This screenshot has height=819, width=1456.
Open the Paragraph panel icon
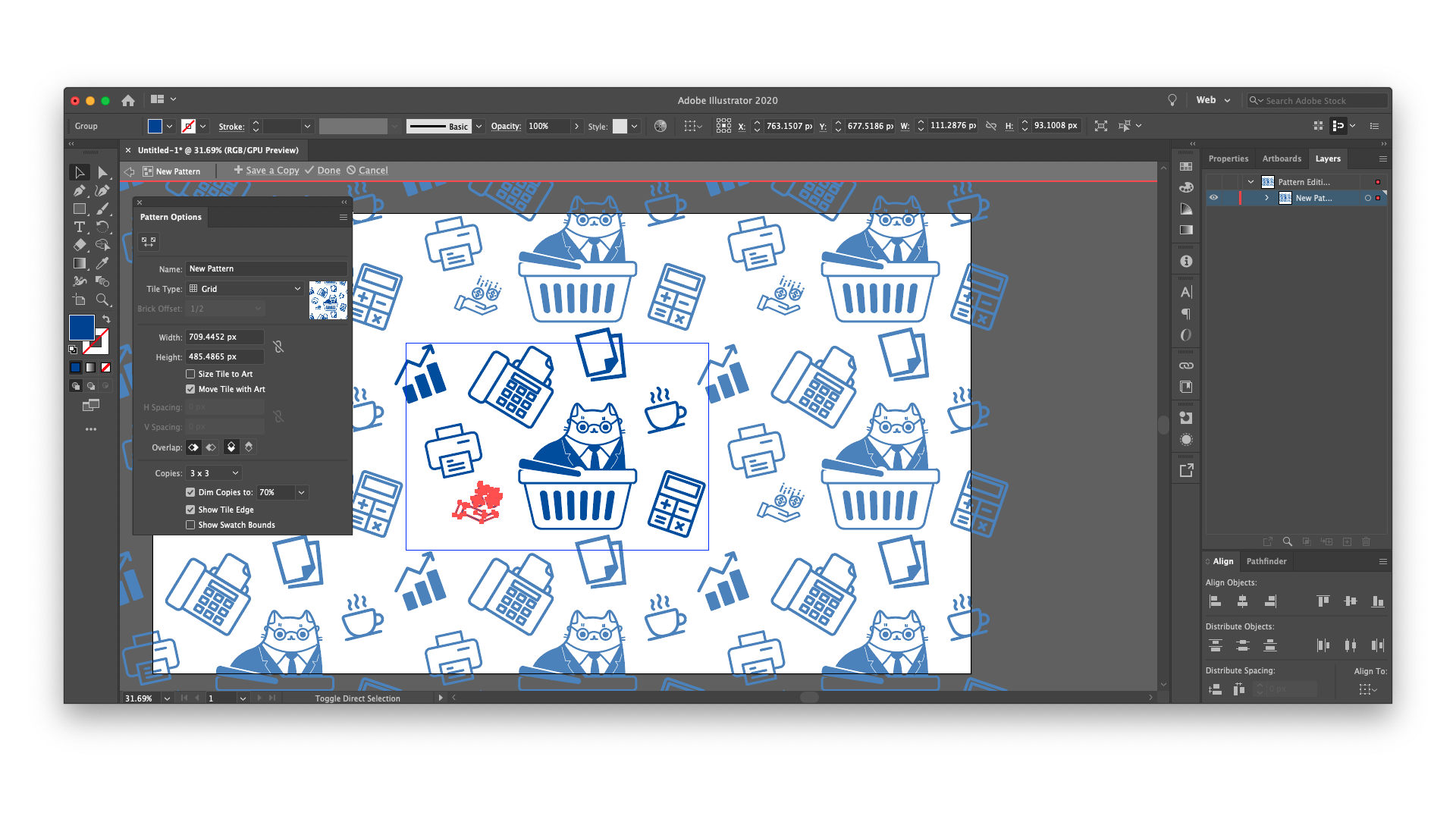click(x=1186, y=314)
